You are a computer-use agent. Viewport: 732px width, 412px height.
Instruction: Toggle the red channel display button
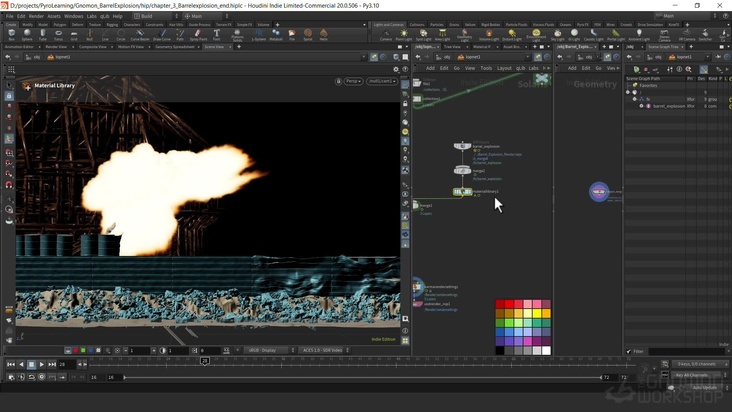point(76,350)
